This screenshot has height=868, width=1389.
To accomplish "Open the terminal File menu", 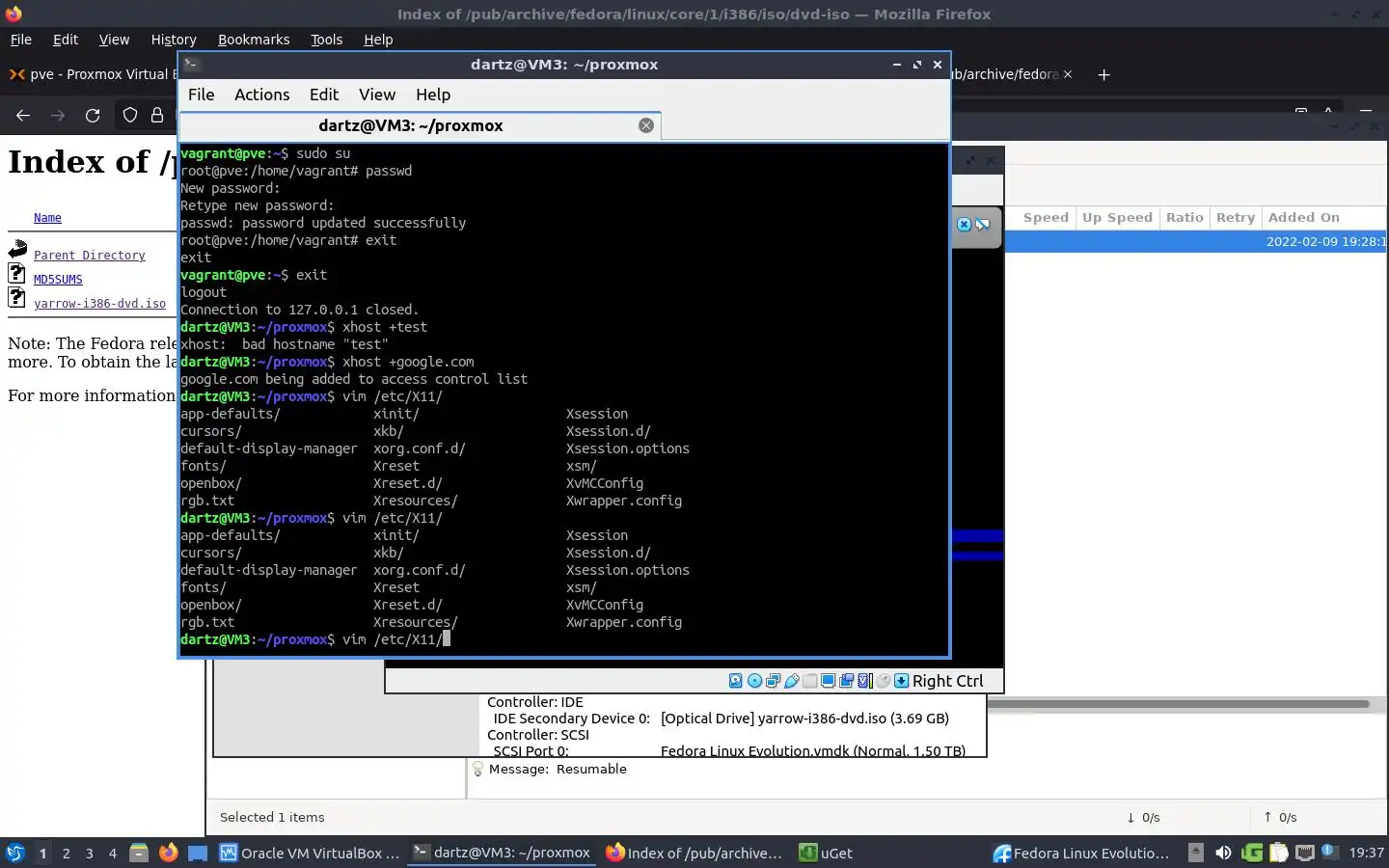I will pos(201,95).
